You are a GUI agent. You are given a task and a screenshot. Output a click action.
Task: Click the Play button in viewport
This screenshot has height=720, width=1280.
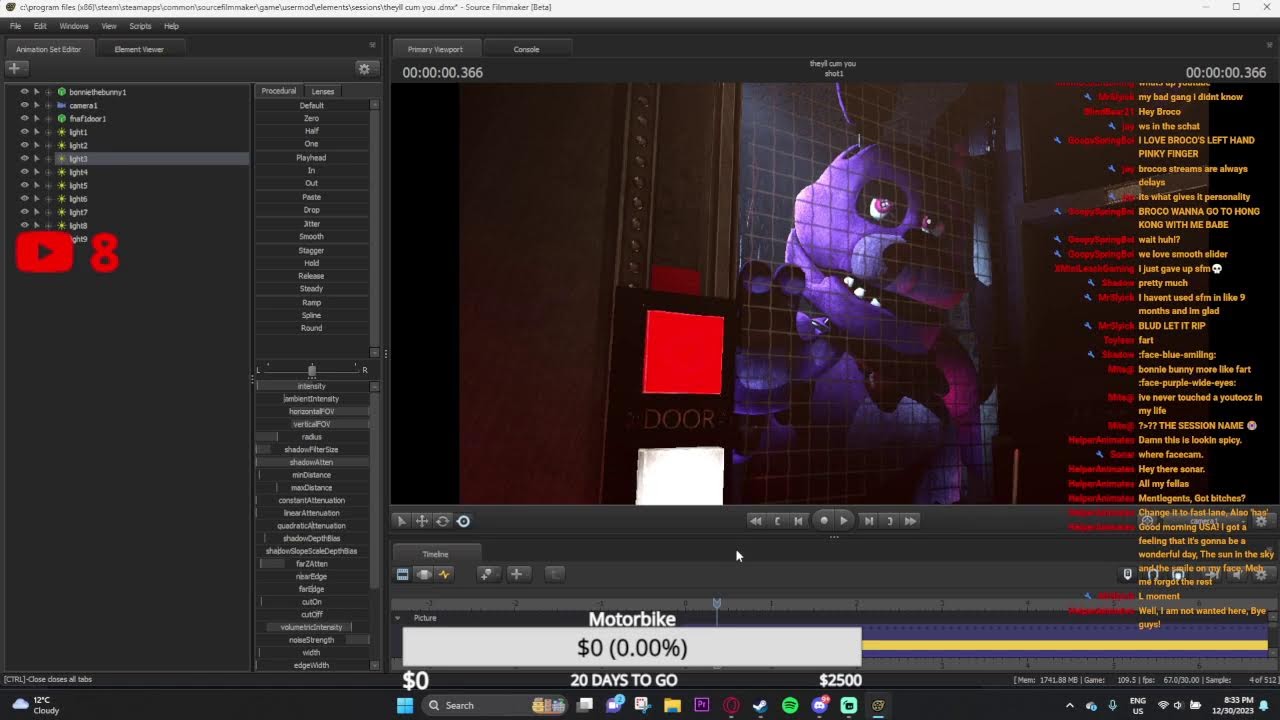pos(844,520)
